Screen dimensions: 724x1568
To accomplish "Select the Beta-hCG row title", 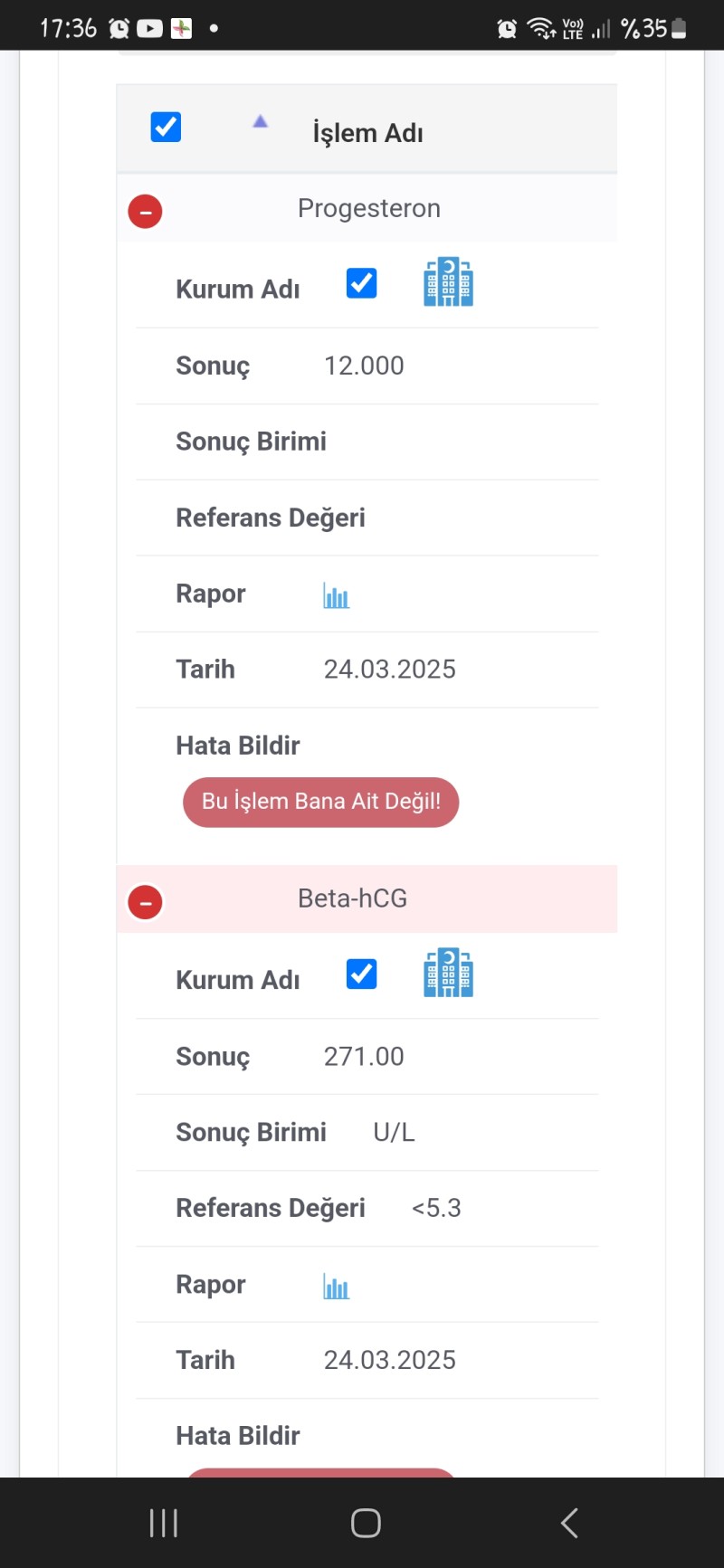I will [352, 898].
